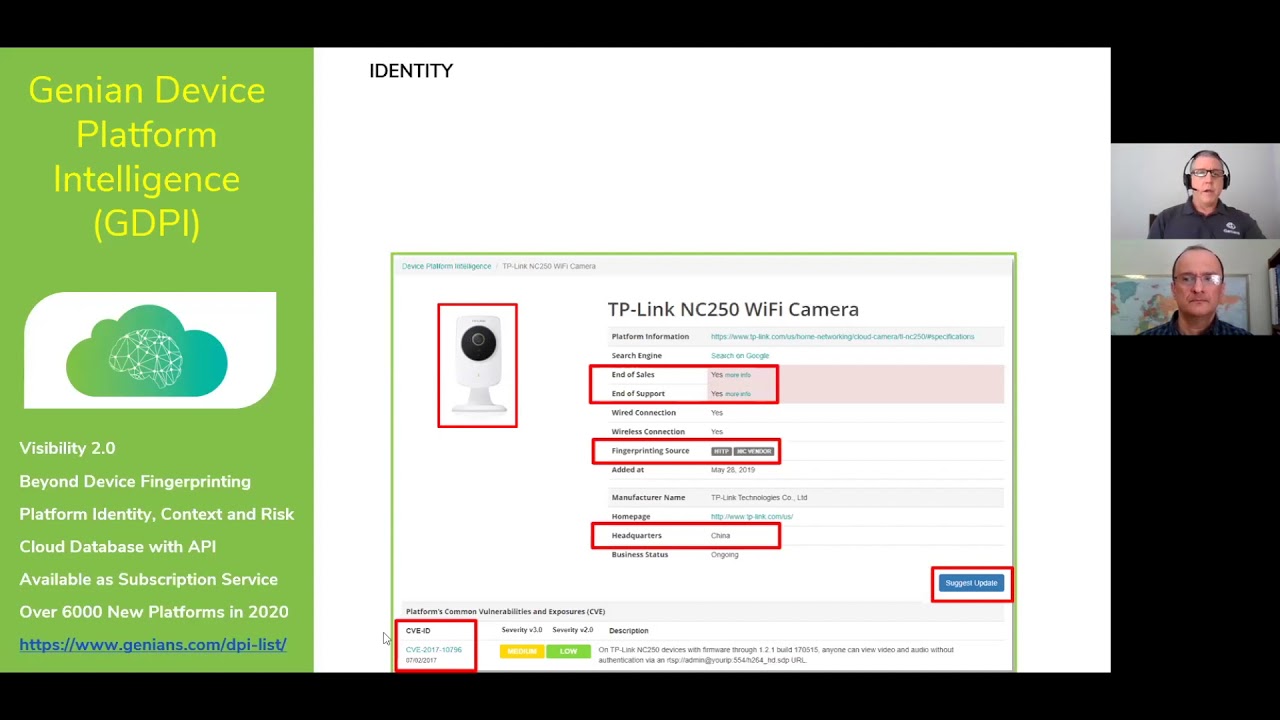
Task: Click the CVE-ID column header
Action: (418, 631)
